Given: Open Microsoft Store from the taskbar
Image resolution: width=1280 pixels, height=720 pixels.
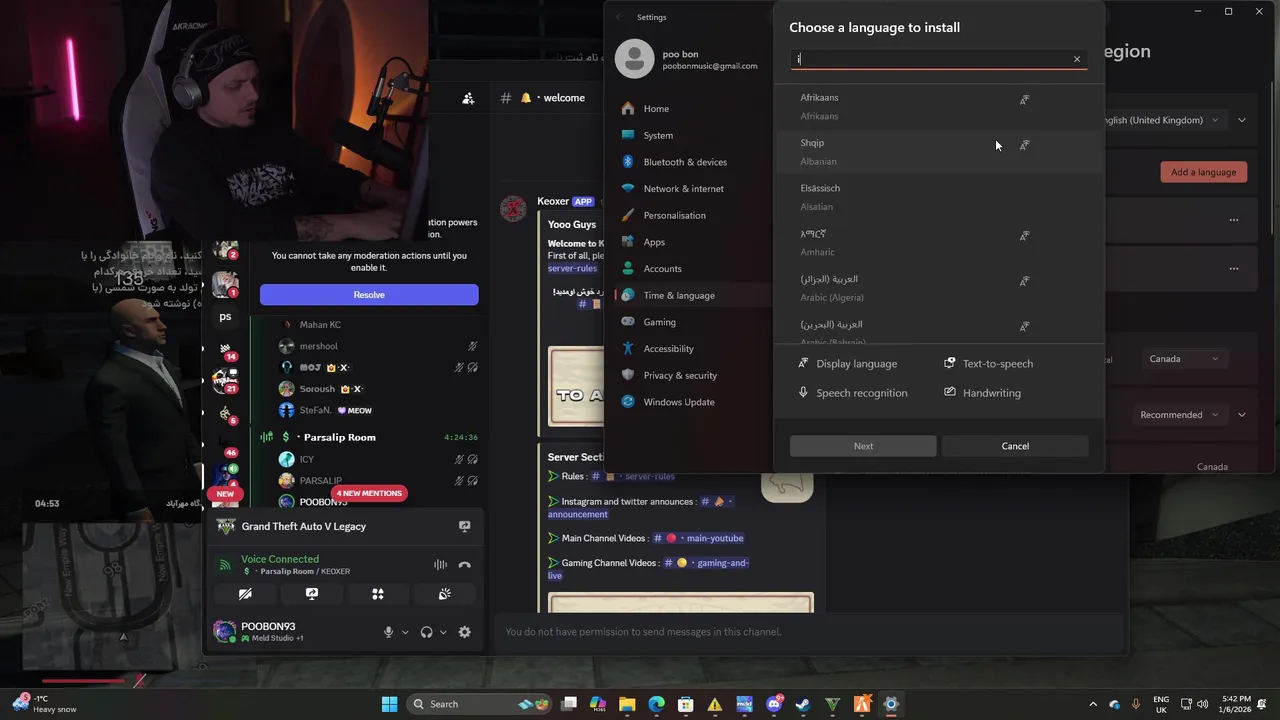Looking at the screenshot, I should (x=685, y=704).
